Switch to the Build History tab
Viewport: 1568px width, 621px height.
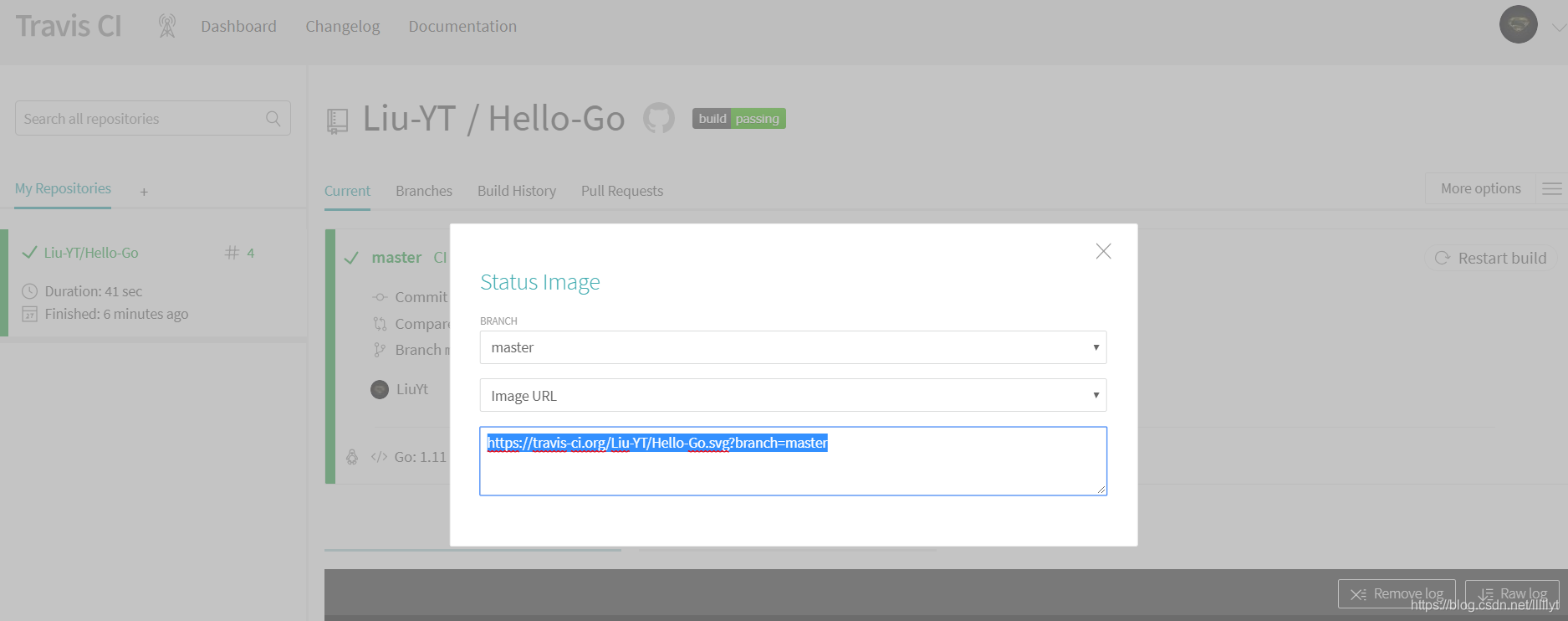tap(517, 191)
